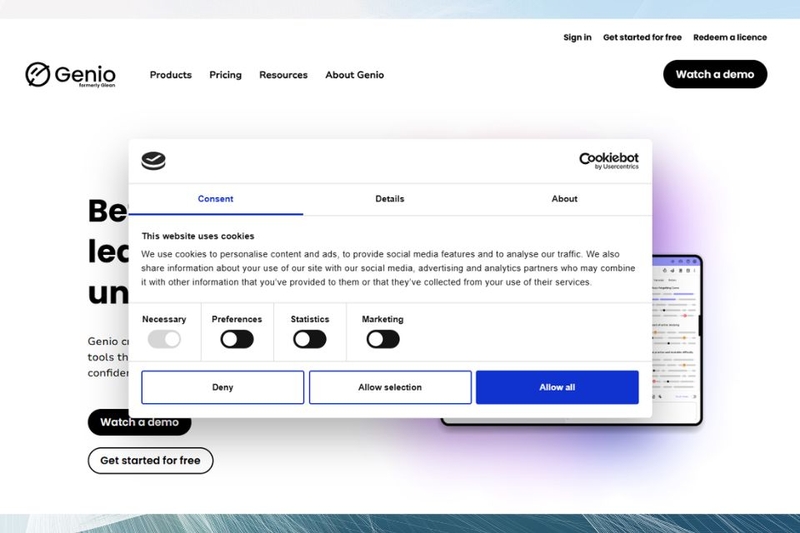Viewport: 800px width, 533px height.
Task: Open the Resources menu
Action: [x=283, y=75]
